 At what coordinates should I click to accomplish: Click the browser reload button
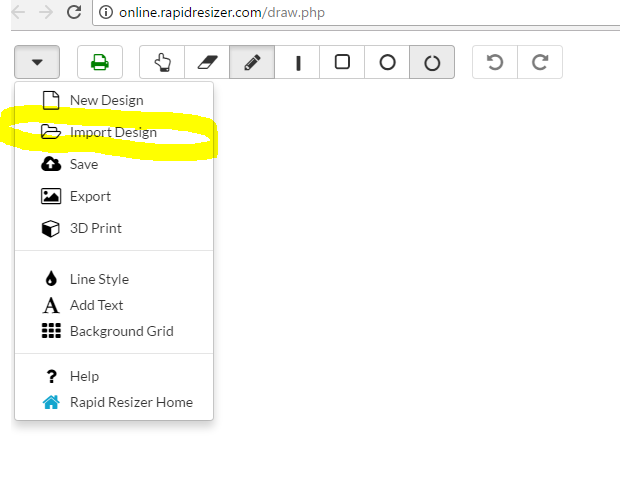pos(74,12)
